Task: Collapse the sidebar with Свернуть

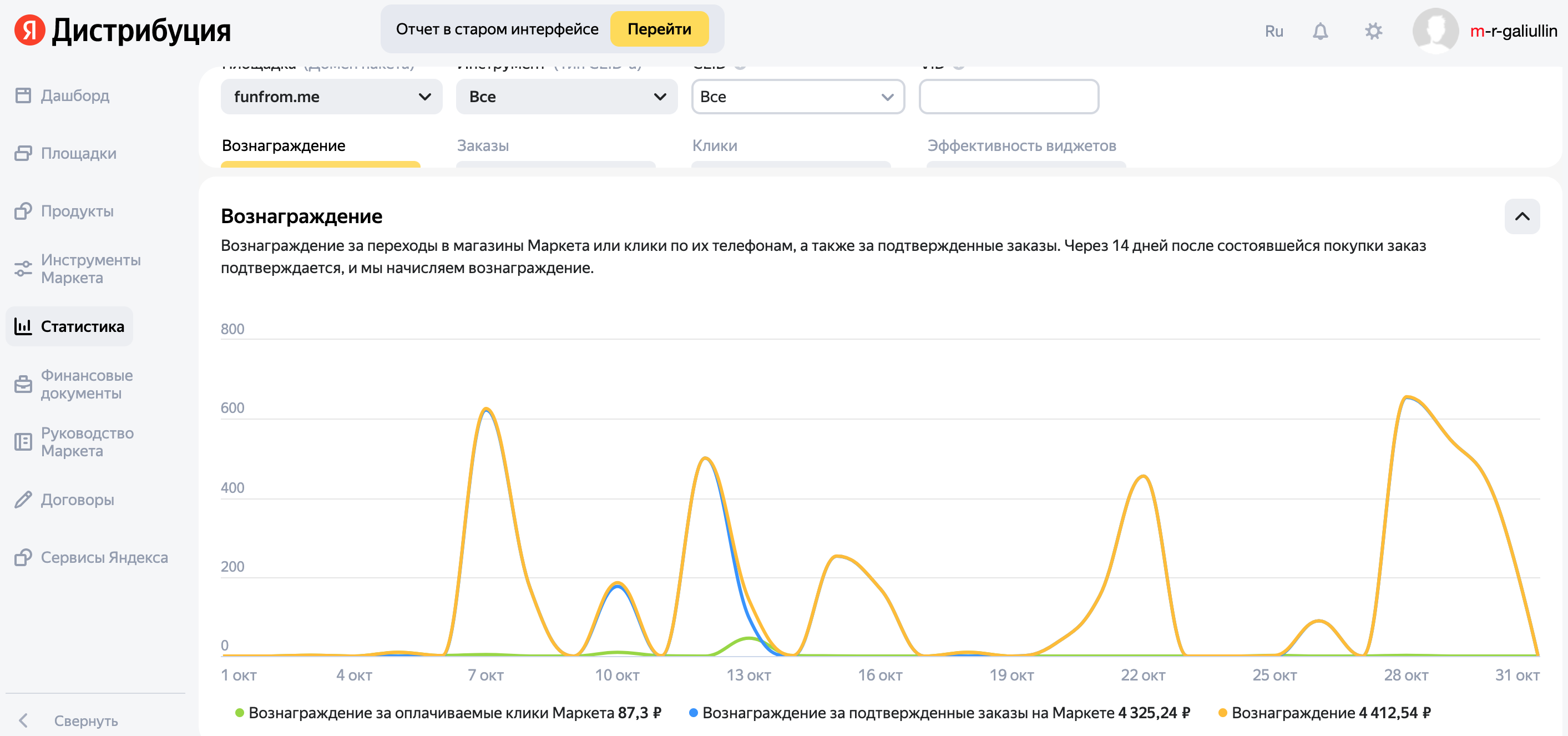Action: click(x=85, y=721)
